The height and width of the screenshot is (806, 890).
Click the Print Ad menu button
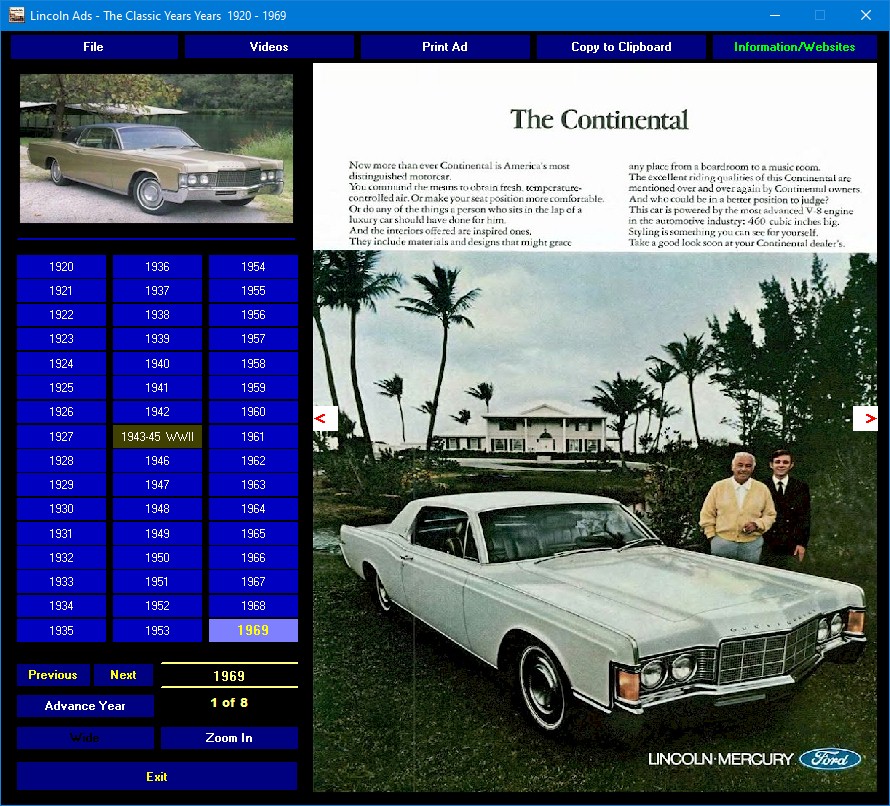point(445,47)
